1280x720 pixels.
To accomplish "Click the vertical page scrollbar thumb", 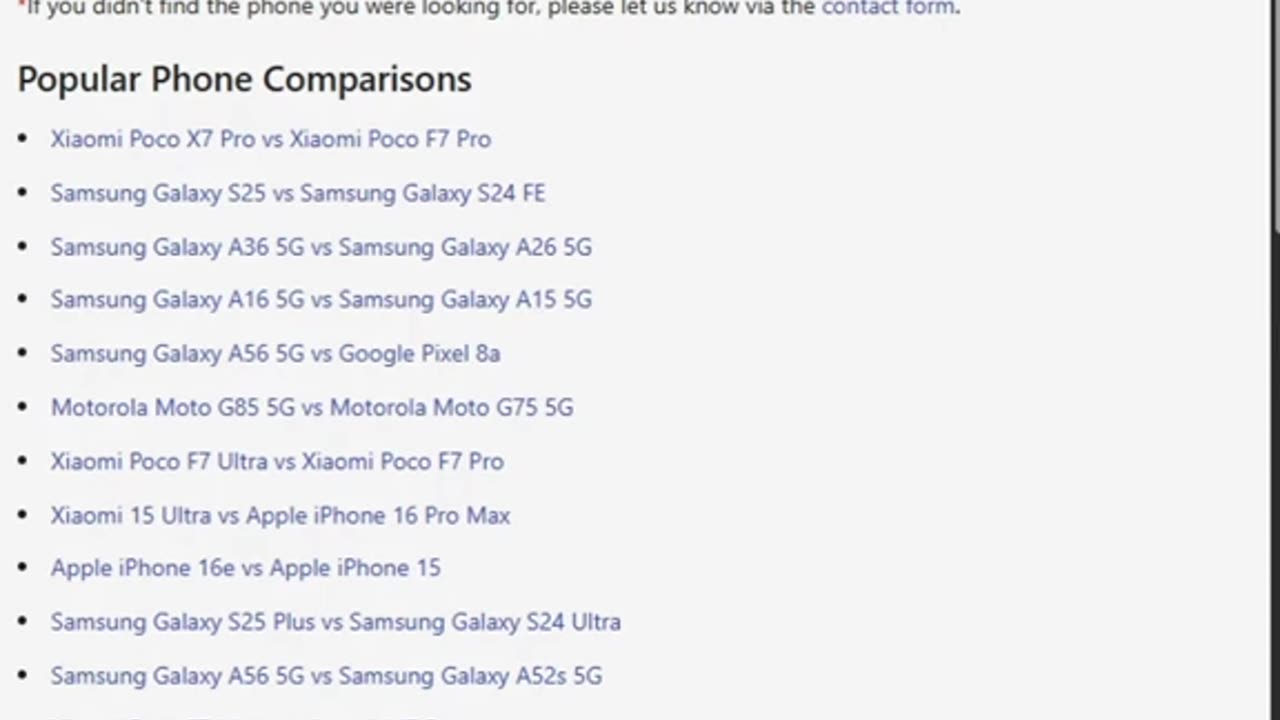I will pyautogui.click(x=1275, y=115).
